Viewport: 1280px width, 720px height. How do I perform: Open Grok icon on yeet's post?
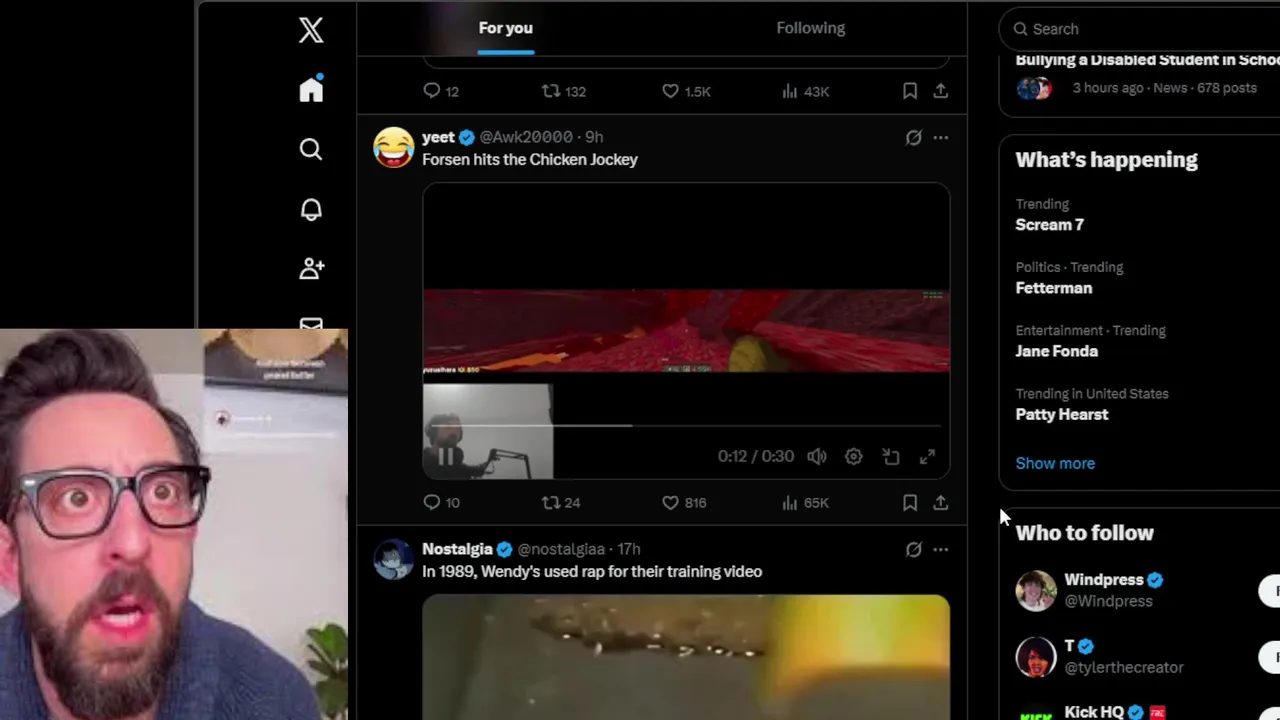click(913, 138)
